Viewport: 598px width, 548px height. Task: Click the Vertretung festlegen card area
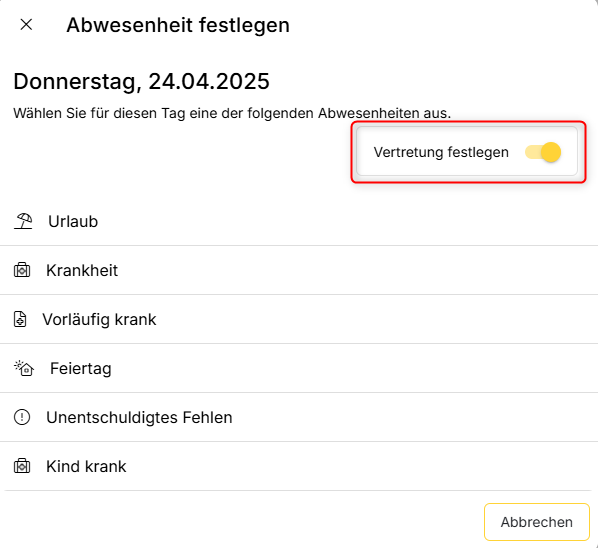[x=467, y=151]
